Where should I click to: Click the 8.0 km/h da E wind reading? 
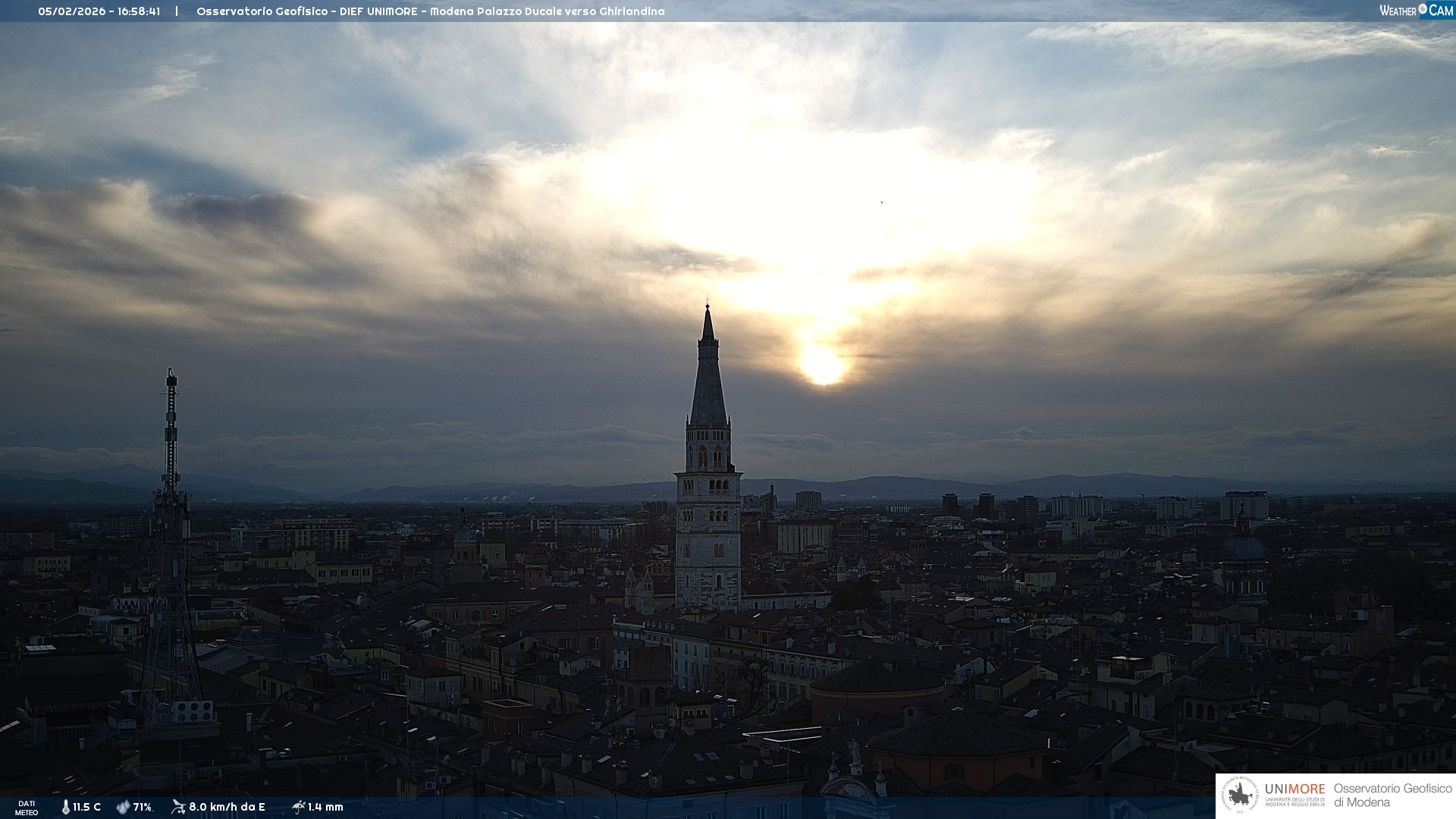click(227, 807)
